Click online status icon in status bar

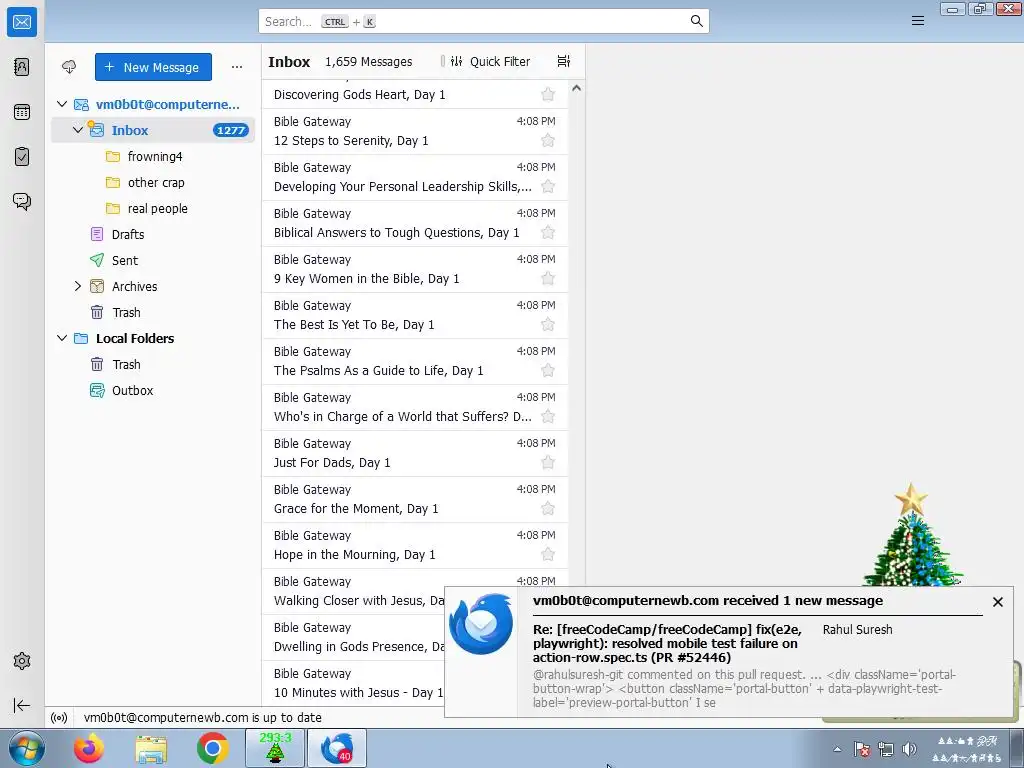[x=59, y=718]
